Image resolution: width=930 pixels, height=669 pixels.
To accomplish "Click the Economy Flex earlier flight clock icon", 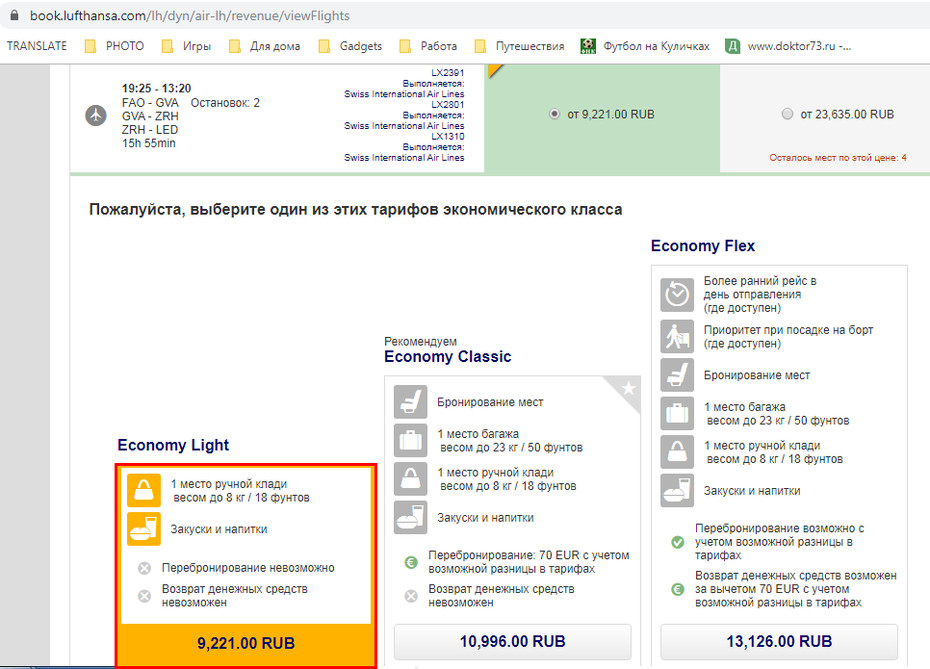I will tap(677, 295).
